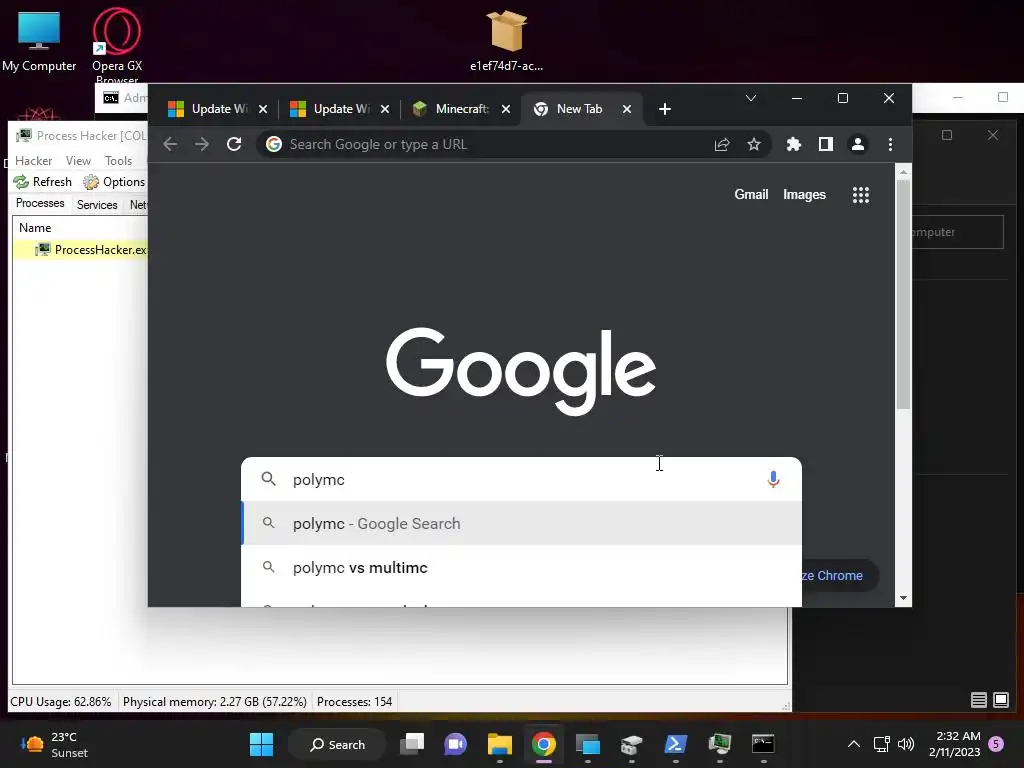Image resolution: width=1024 pixels, height=768 pixels.
Task: Open the weather widget showing 23°C Sunset
Action: 54,744
